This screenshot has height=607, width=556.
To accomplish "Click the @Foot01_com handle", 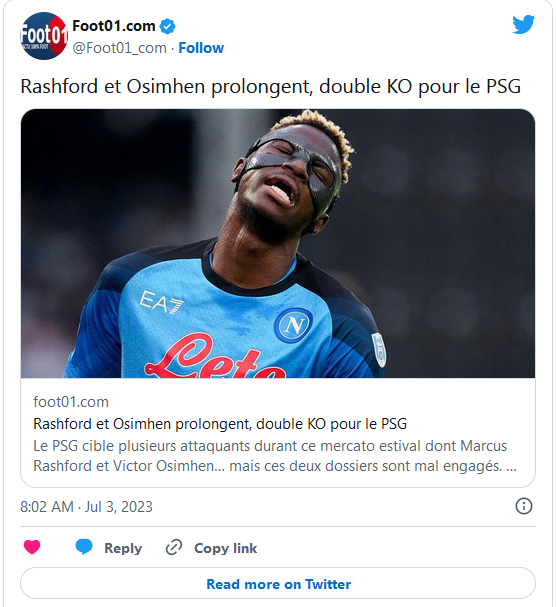I will (119, 48).
